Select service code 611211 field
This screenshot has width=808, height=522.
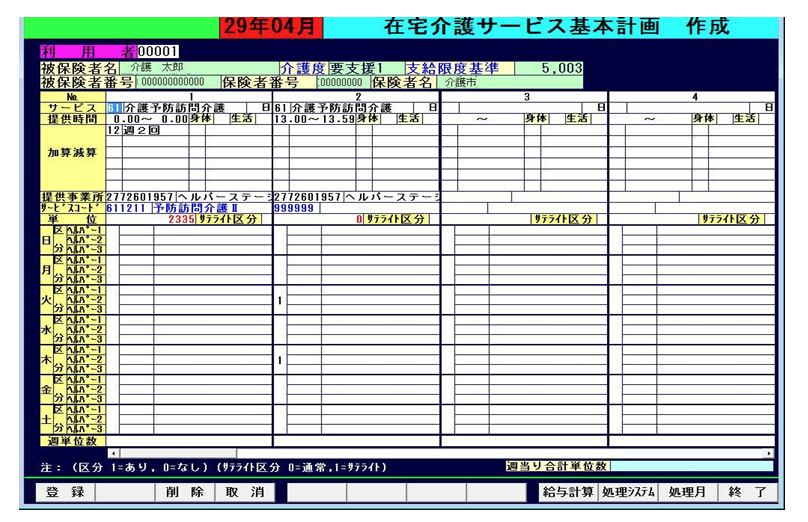pos(127,208)
